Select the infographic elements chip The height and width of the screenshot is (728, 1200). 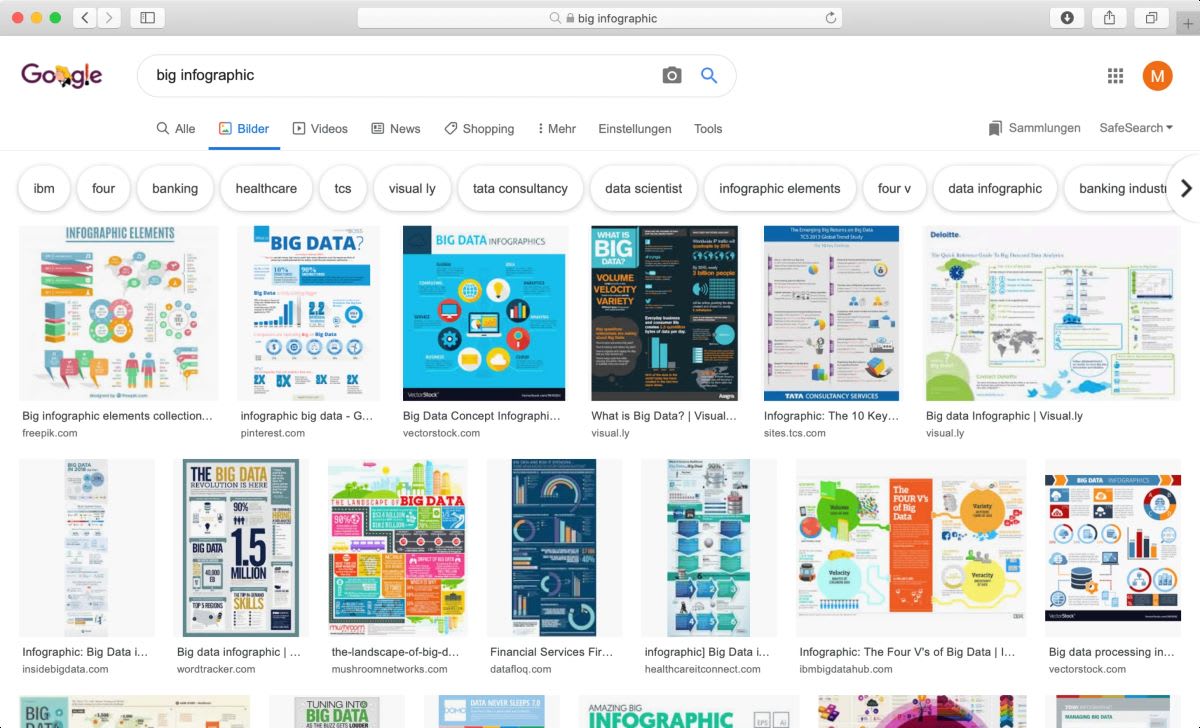click(780, 188)
